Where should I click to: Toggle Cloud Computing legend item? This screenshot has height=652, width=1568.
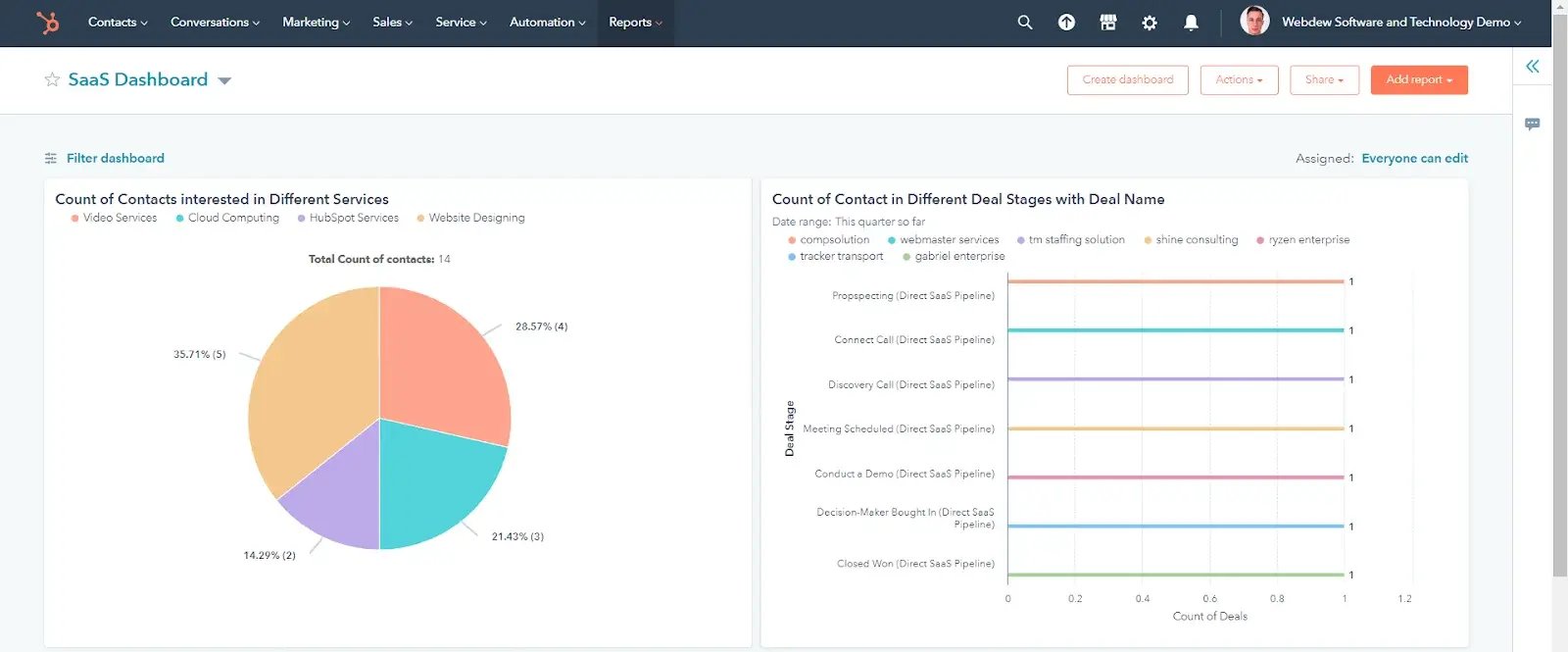click(x=227, y=218)
